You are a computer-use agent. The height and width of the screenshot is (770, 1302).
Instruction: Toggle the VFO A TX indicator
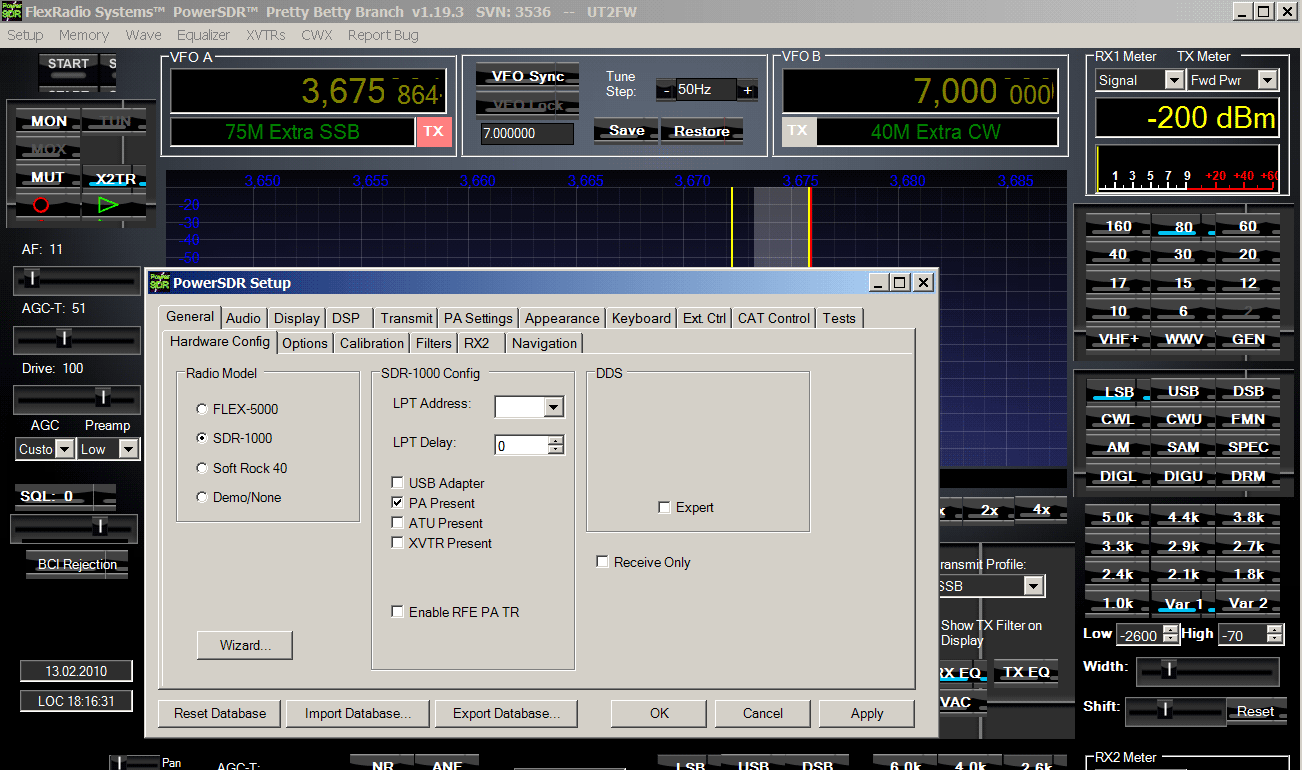click(433, 132)
